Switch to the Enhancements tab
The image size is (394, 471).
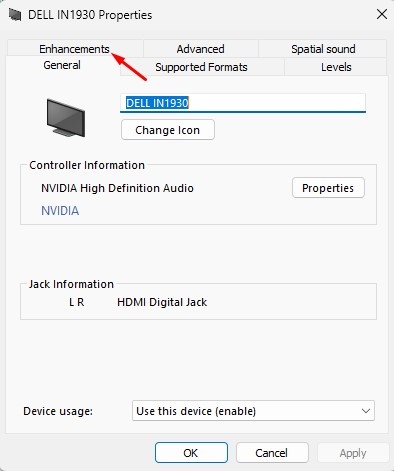tap(74, 49)
